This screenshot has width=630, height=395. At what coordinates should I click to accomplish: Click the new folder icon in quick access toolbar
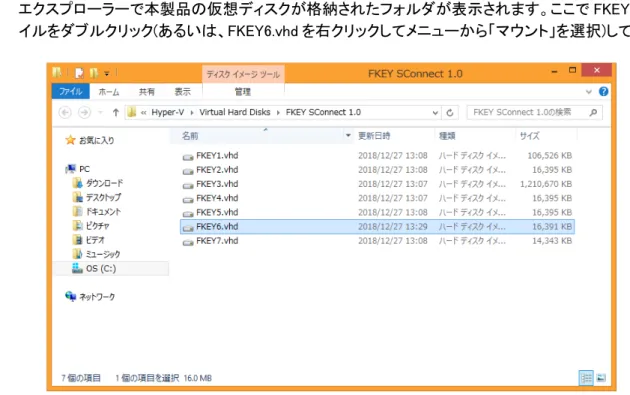pos(94,73)
